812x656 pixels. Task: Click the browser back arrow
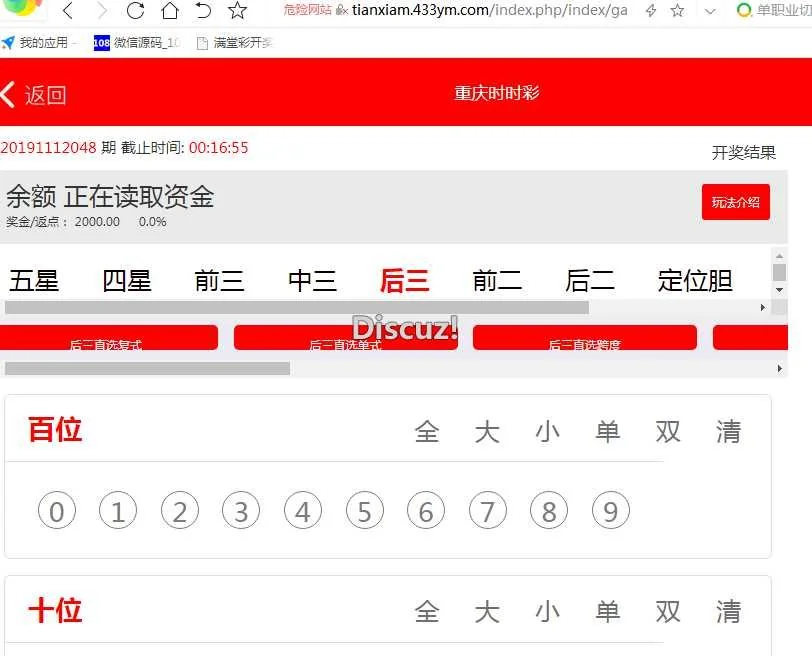pos(68,11)
